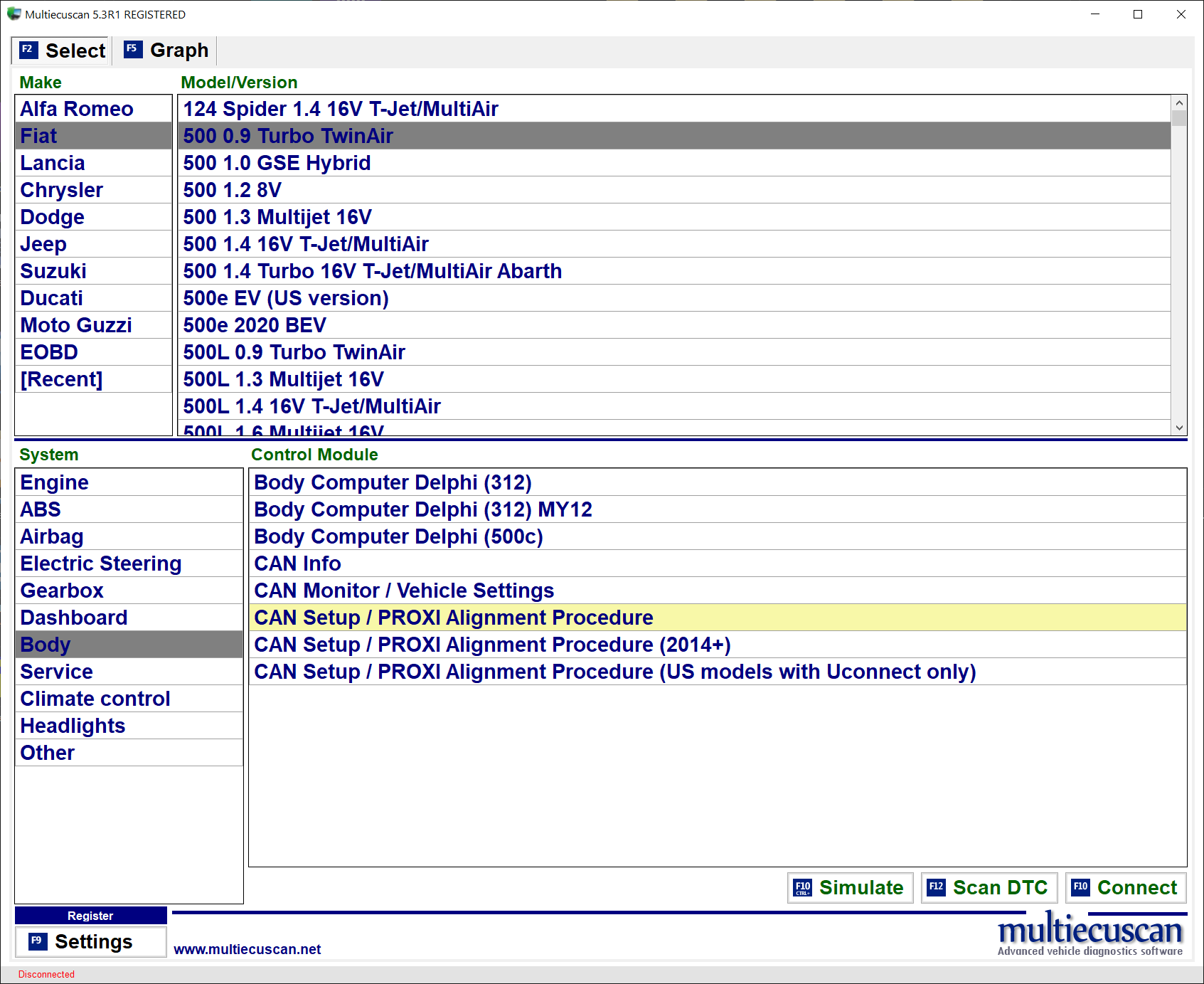Choose CAN Setup / PROXI Alignment Procedure (2014+)
Image resolution: width=1204 pixels, height=984 pixels.
(718, 645)
